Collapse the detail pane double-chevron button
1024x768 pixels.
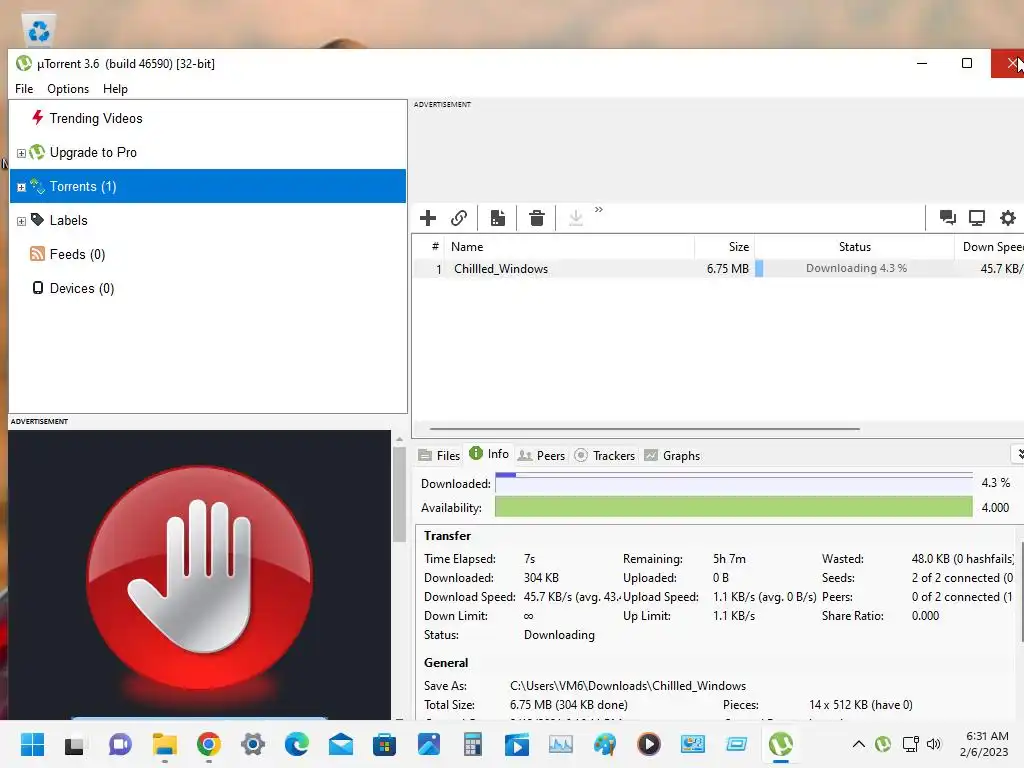point(1019,454)
